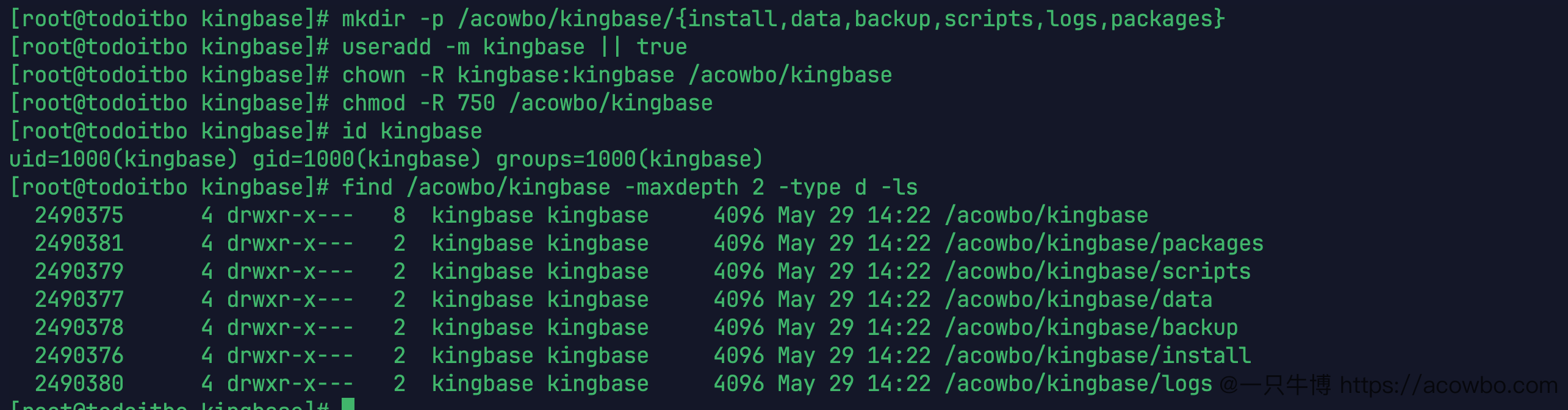Click the /acowbo/kingbase/packages path

[x=1104, y=243]
